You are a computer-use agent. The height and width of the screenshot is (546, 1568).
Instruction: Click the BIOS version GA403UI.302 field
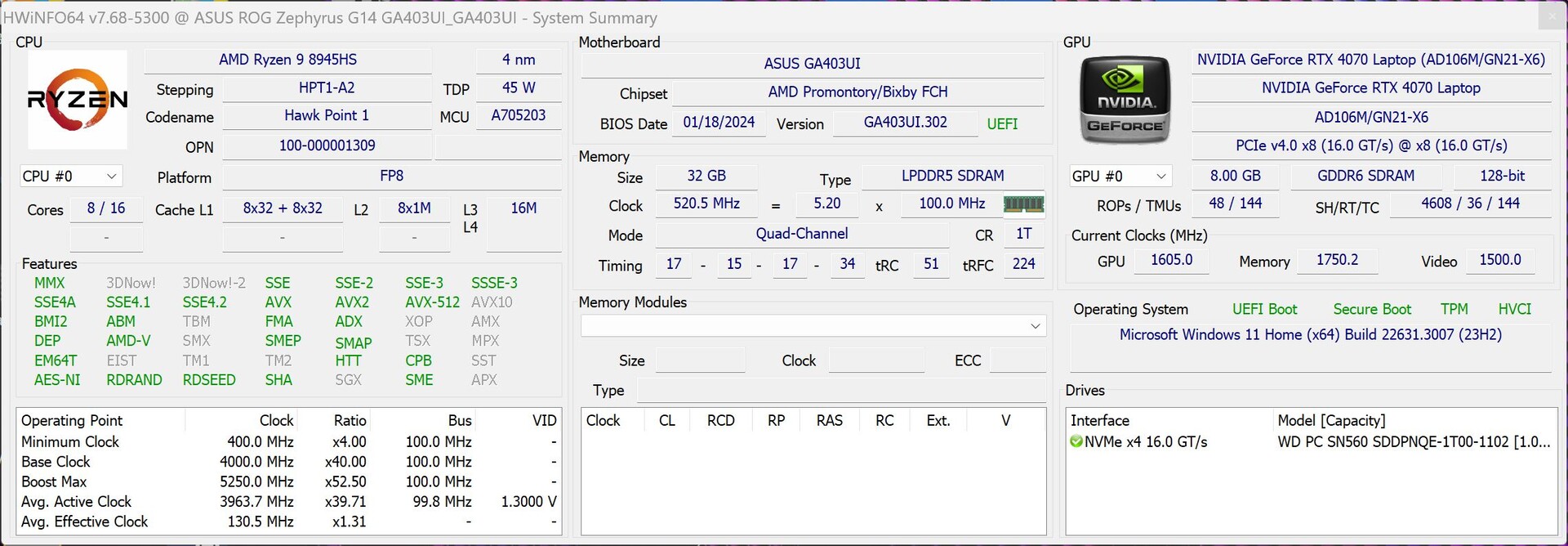(905, 123)
